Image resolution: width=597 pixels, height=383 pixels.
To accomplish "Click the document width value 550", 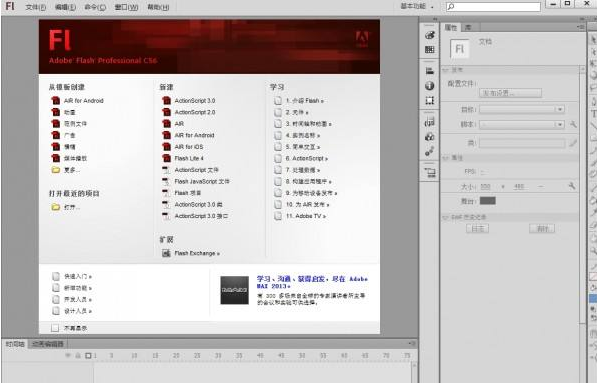I will [485, 187].
